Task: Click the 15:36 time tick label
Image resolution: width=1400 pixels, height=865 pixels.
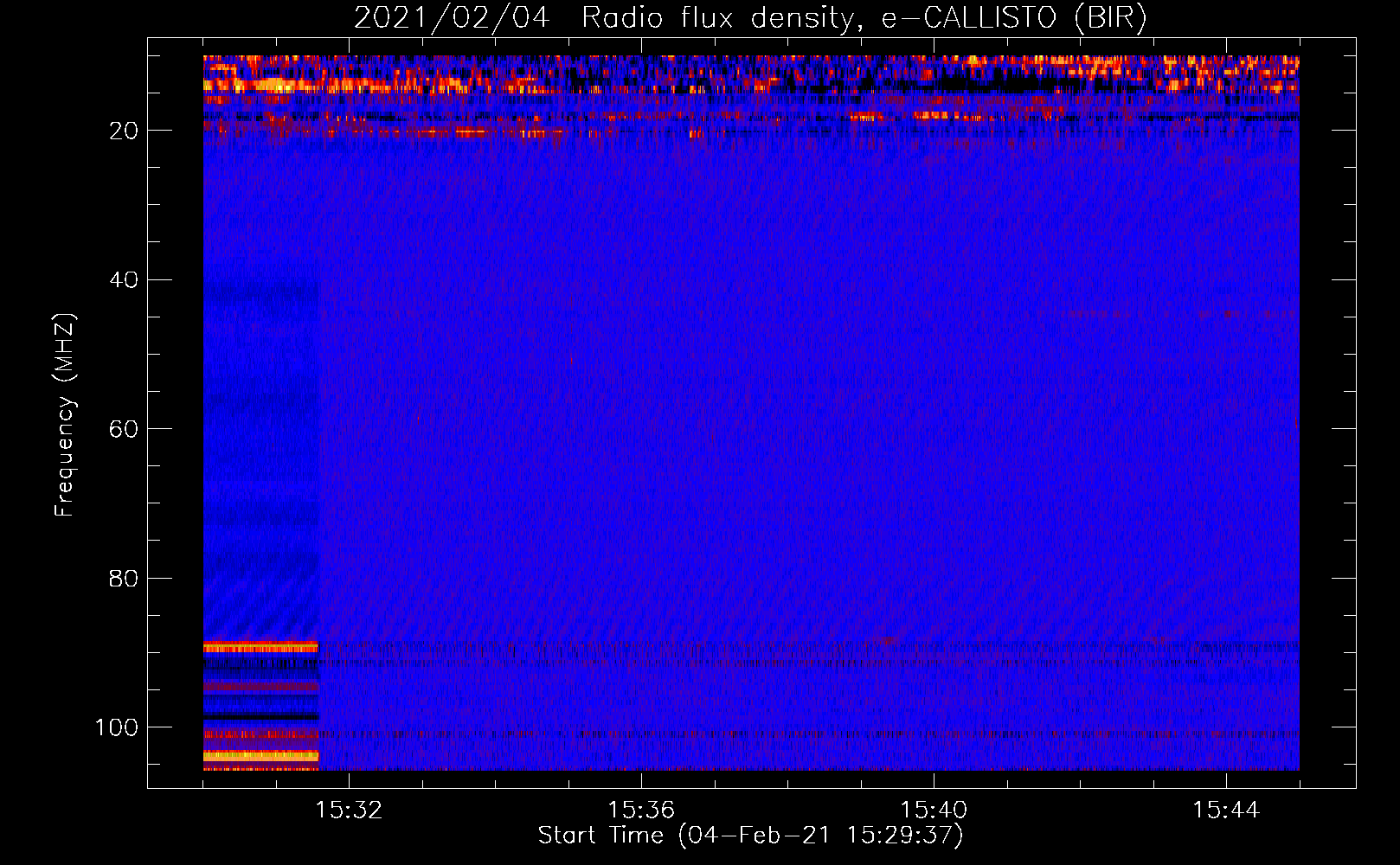Action: click(x=641, y=810)
